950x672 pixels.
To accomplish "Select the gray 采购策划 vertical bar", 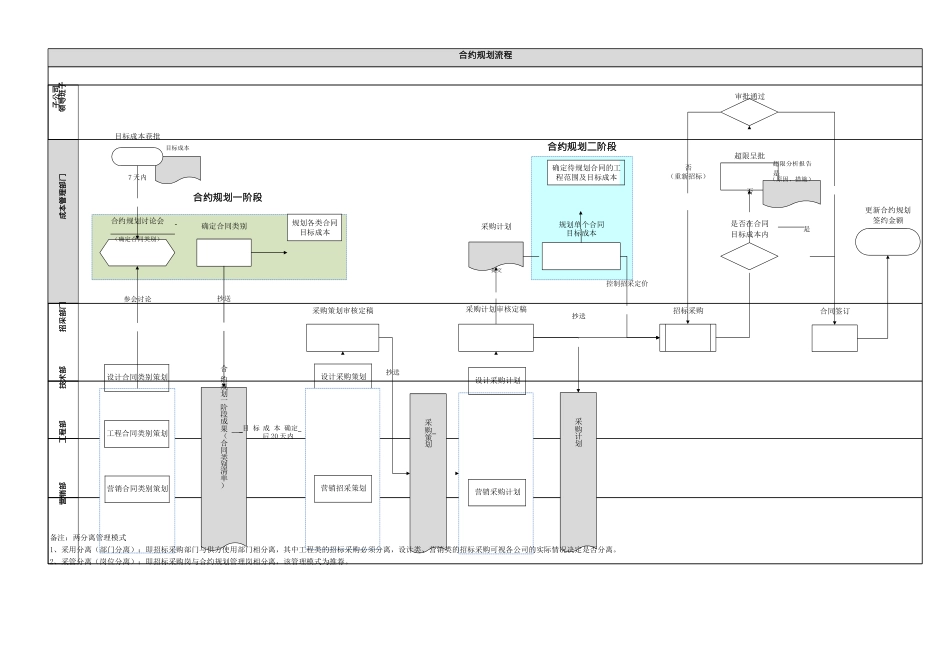I will [428, 471].
